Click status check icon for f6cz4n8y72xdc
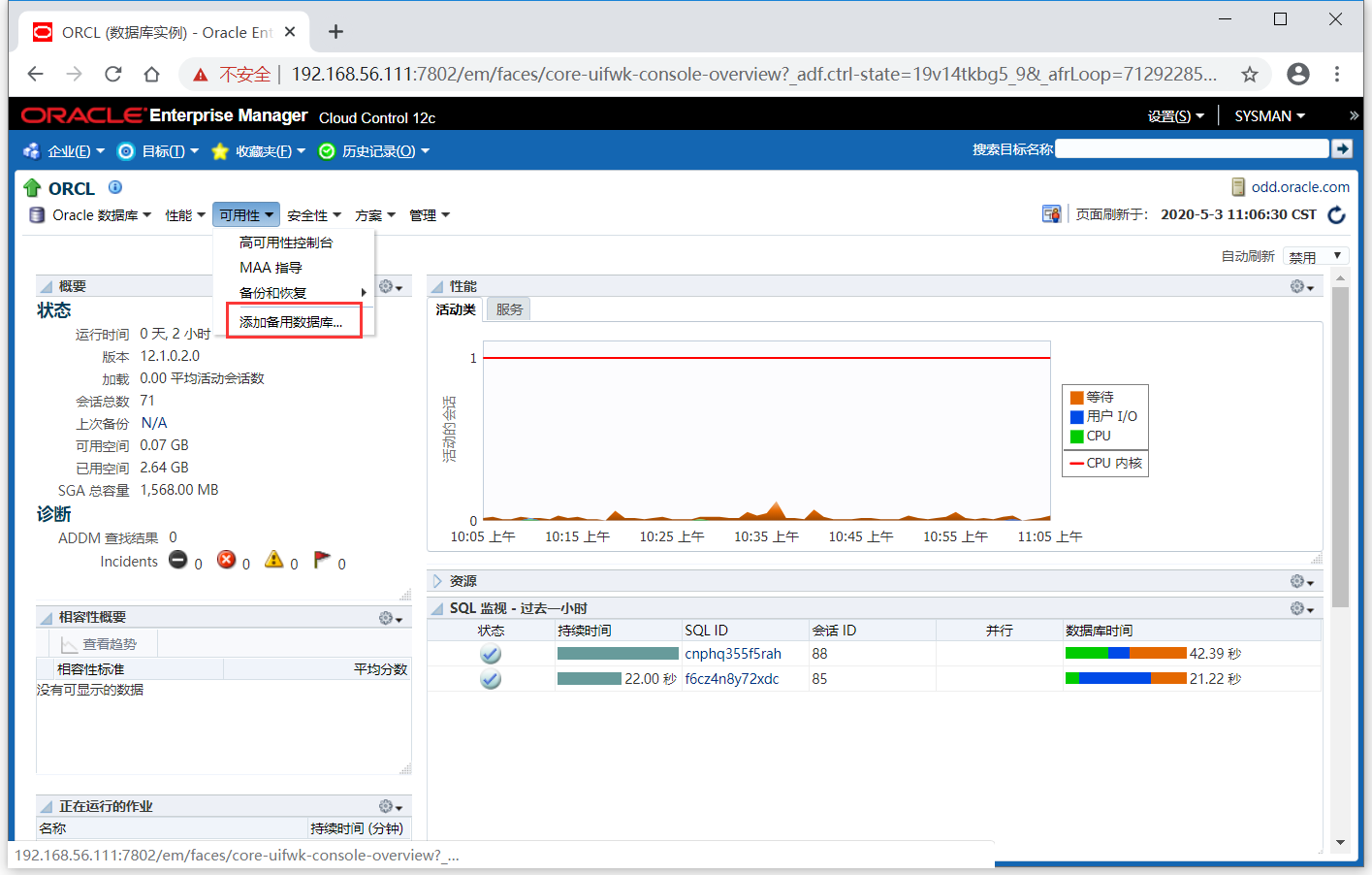1372x875 pixels. tap(491, 679)
